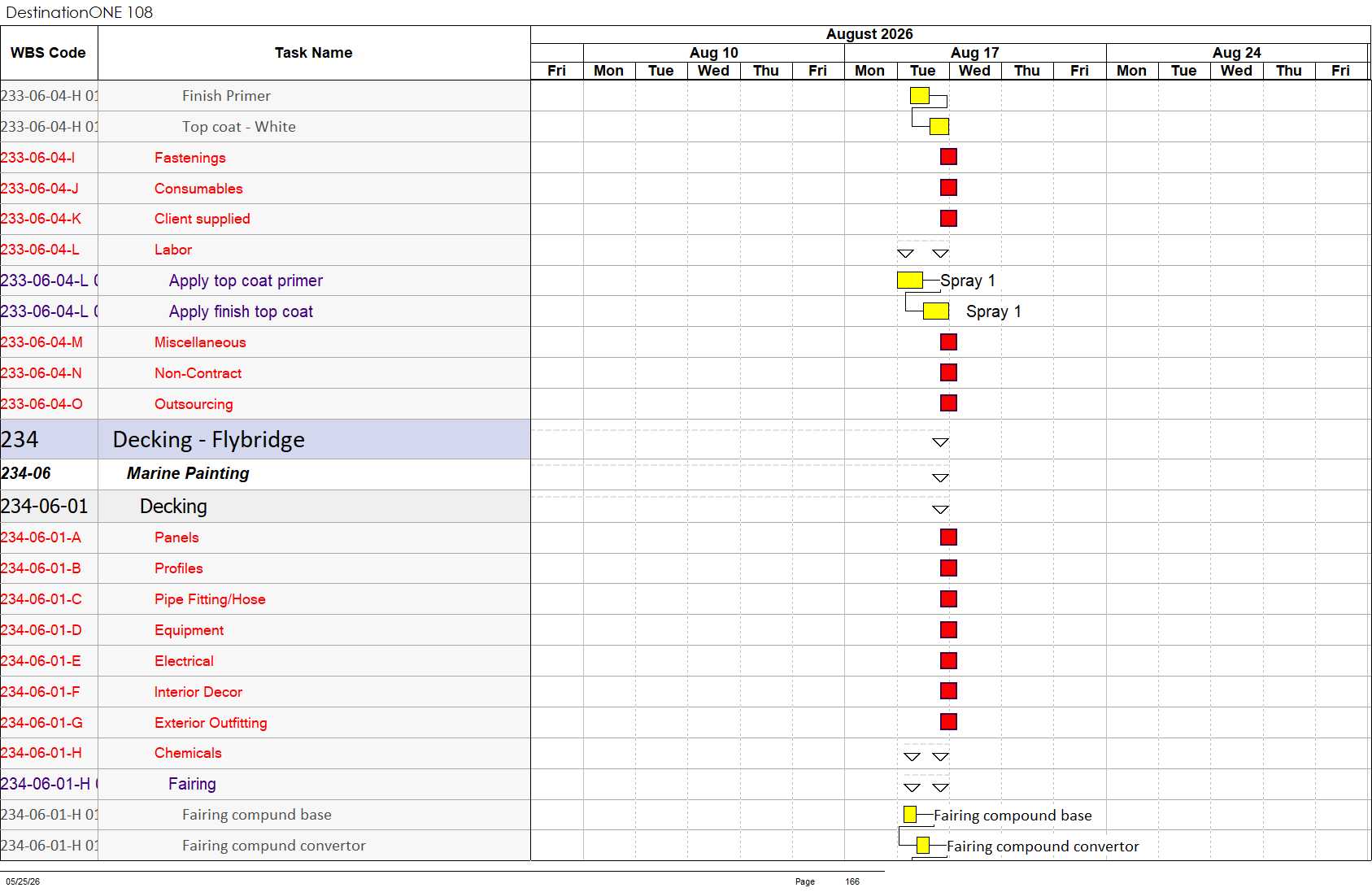The width and height of the screenshot is (1372, 892).
Task: Click the WBS Code column header
Action: coord(49,53)
